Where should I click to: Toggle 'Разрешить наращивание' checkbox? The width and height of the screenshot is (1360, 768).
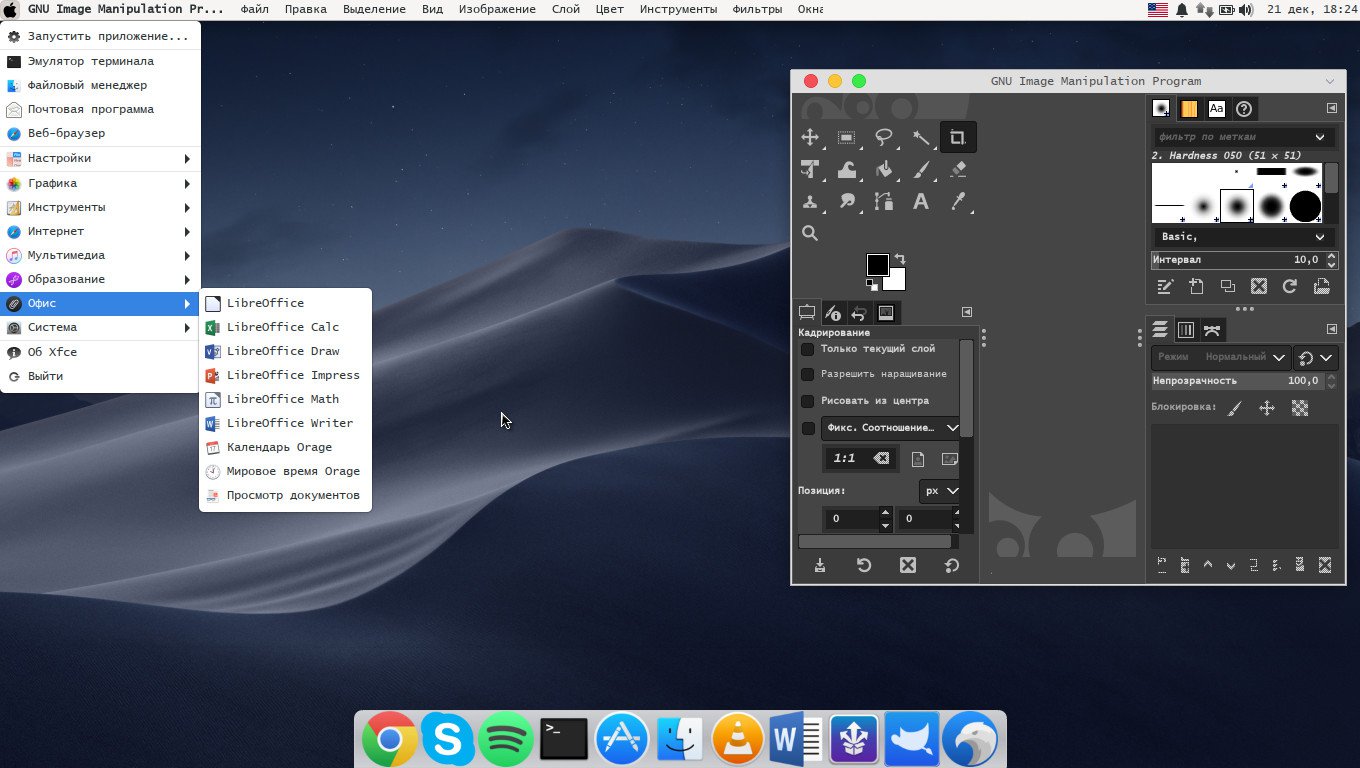point(807,374)
